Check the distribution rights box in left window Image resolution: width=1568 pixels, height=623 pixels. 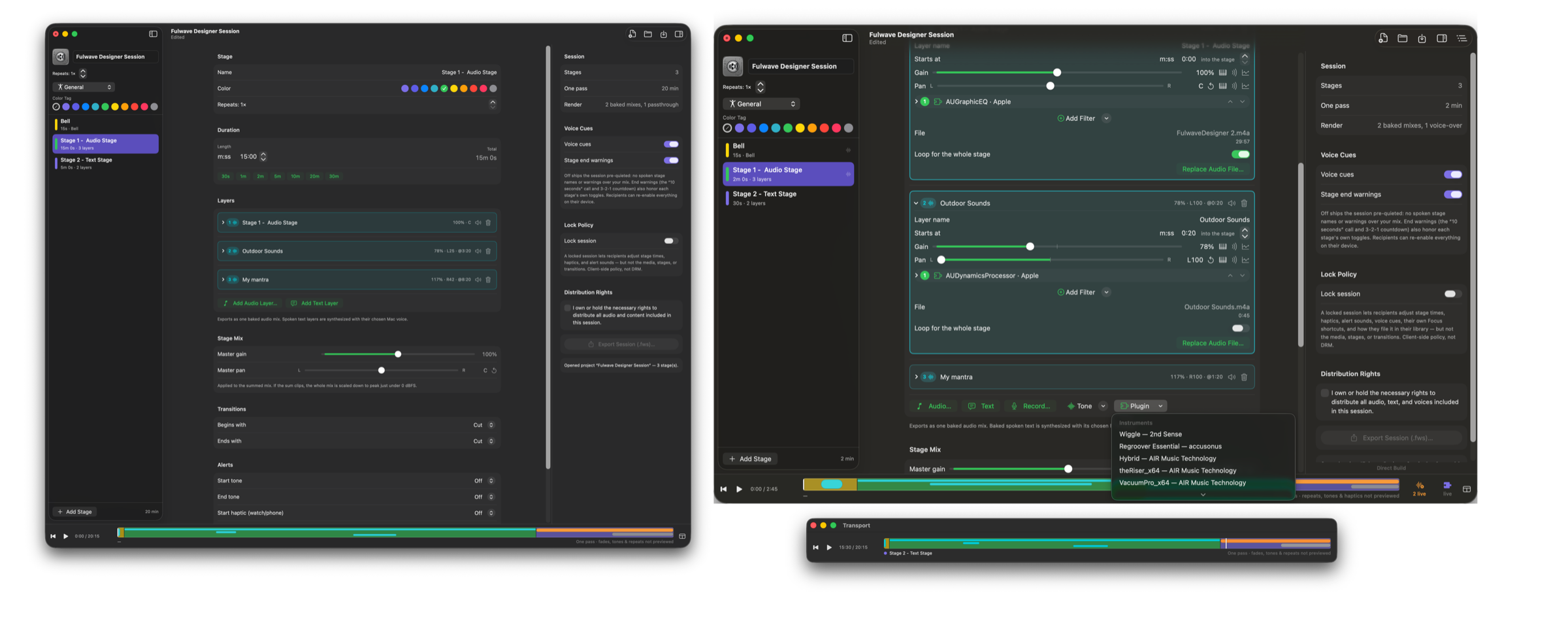(568, 308)
